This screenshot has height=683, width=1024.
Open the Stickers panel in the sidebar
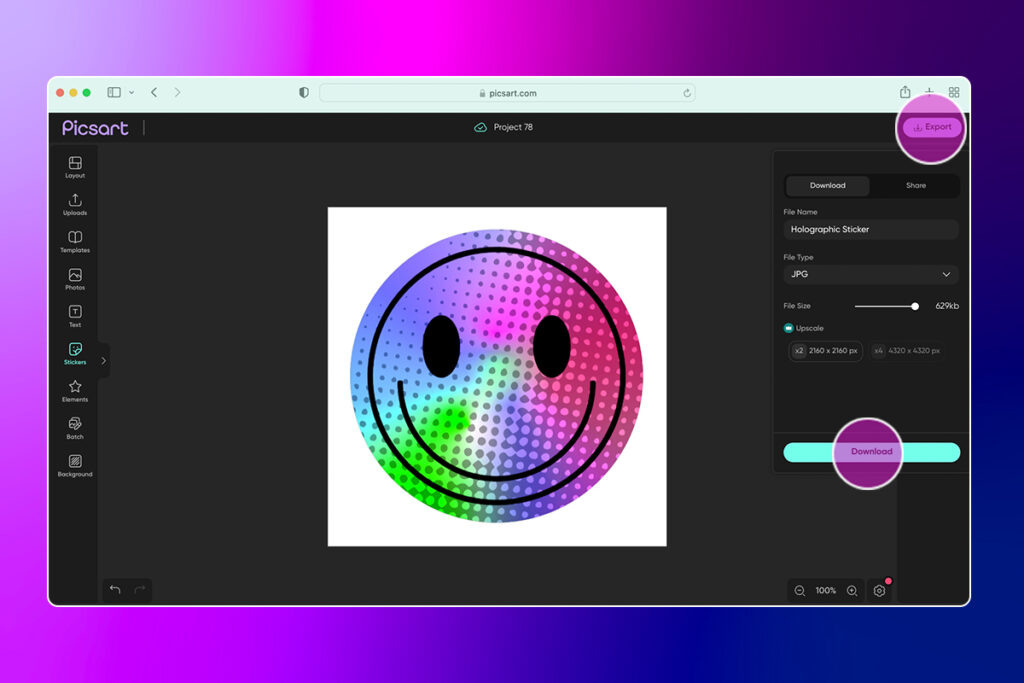pyautogui.click(x=74, y=352)
